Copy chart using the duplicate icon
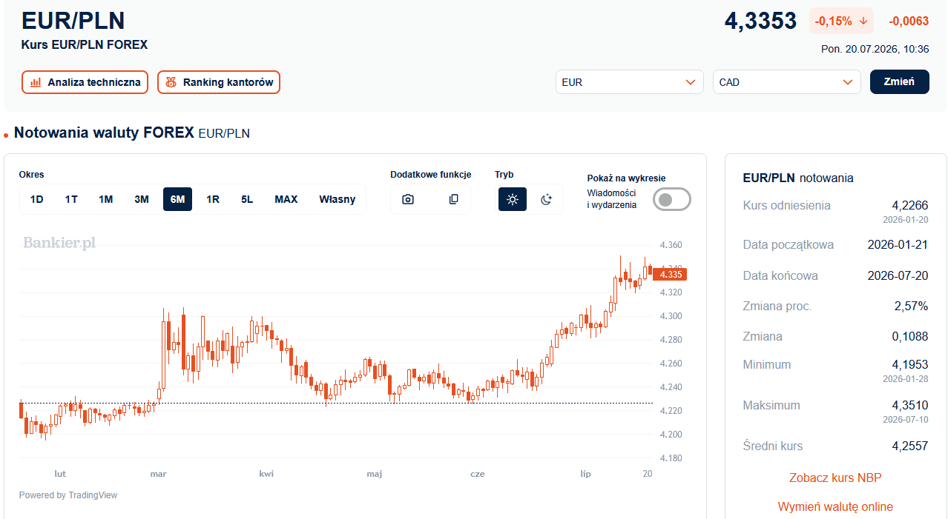This screenshot has width=948, height=519. coord(453,199)
